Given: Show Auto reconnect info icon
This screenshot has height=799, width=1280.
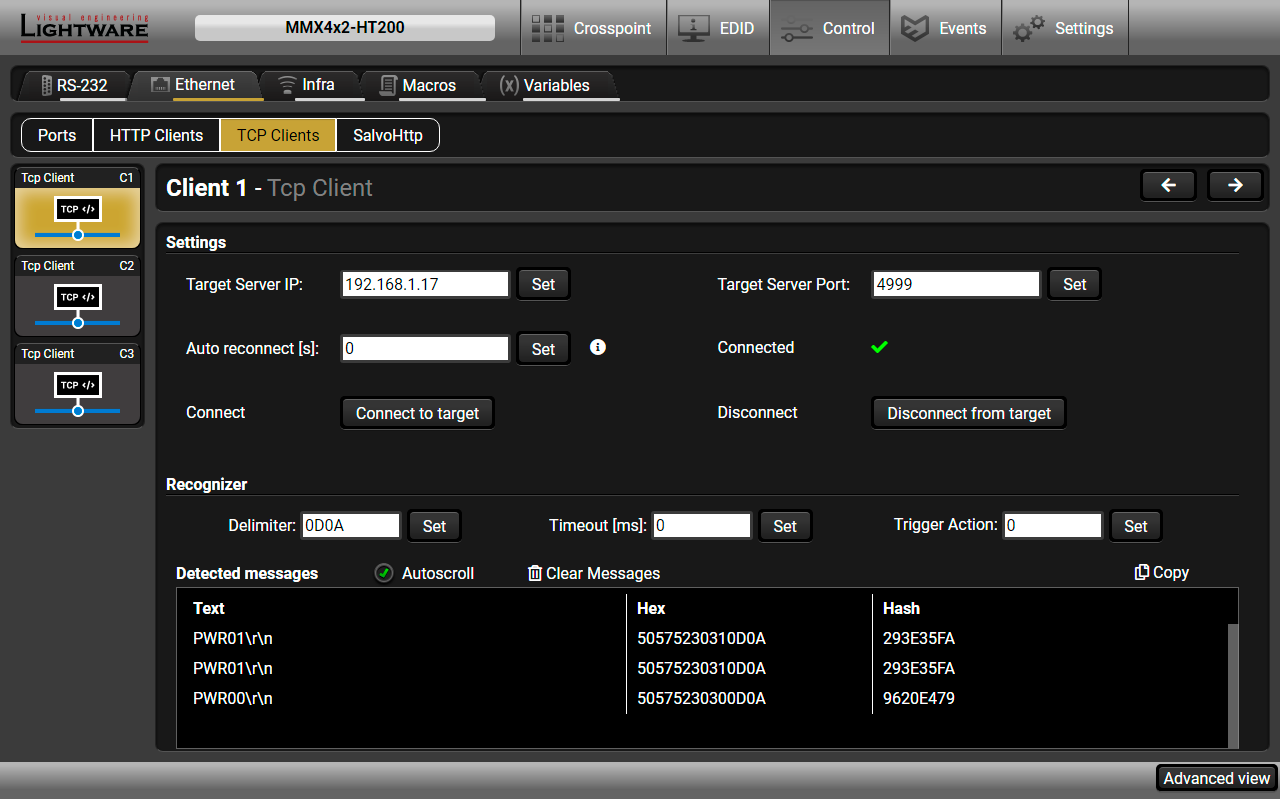Looking at the screenshot, I should click(x=598, y=347).
